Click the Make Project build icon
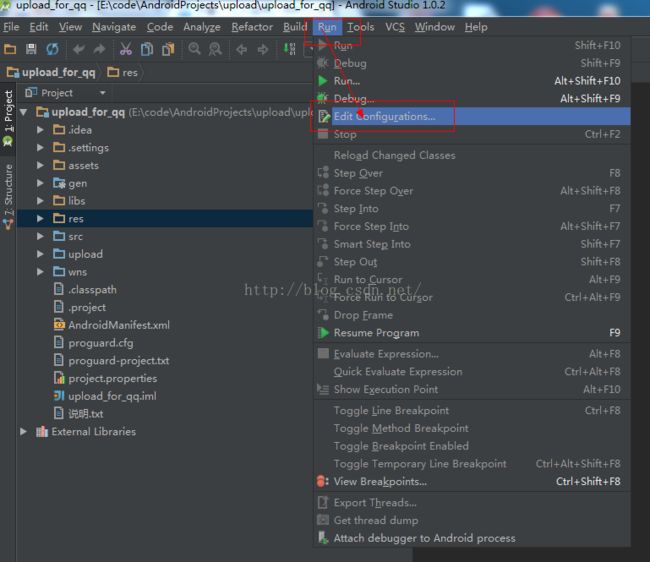 289,49
